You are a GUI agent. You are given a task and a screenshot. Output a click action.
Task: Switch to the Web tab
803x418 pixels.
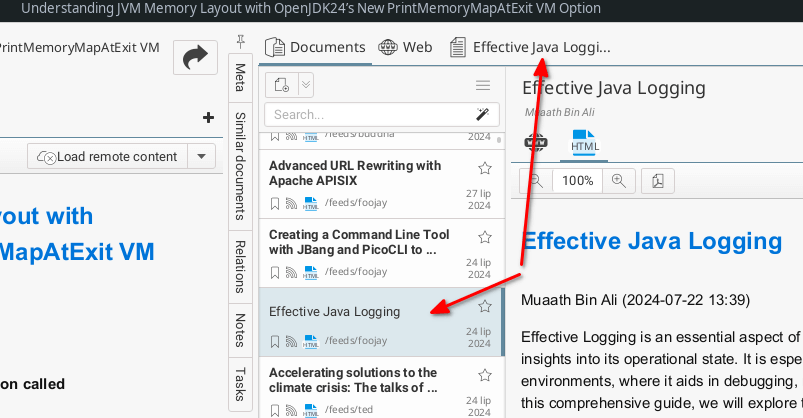point(405,47)
